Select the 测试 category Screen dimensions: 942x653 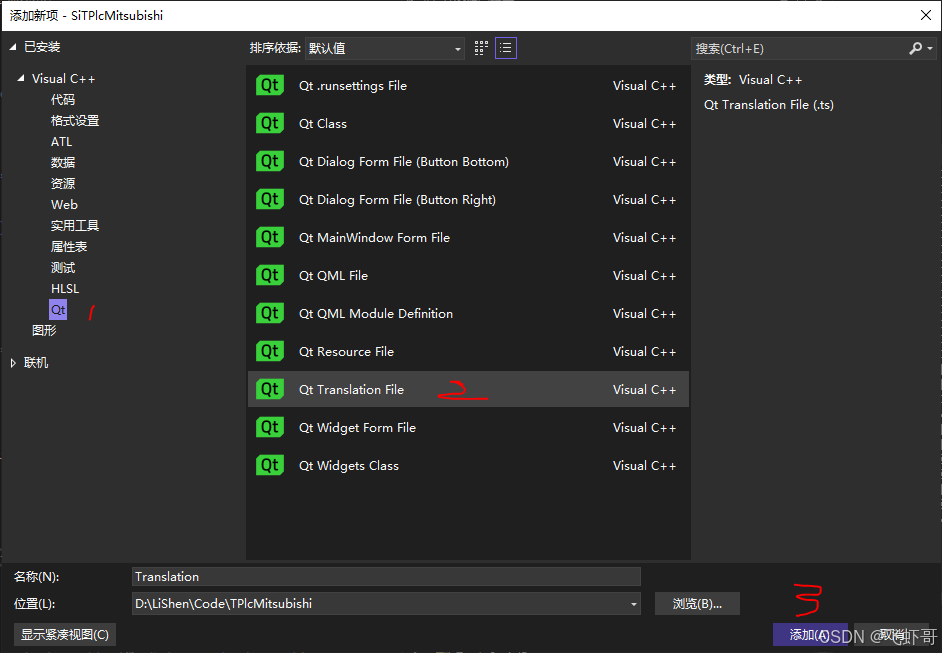63,268
